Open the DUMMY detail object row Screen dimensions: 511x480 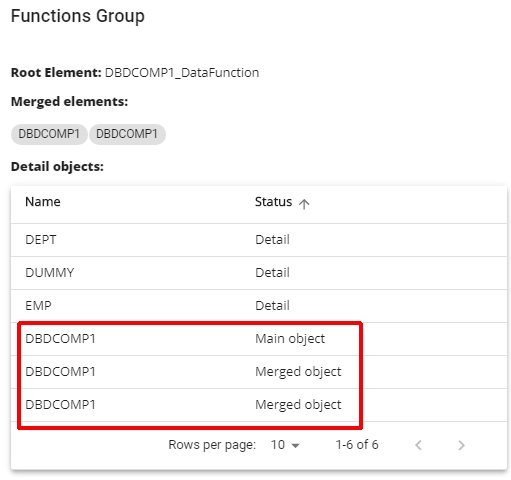coord(259,273)
